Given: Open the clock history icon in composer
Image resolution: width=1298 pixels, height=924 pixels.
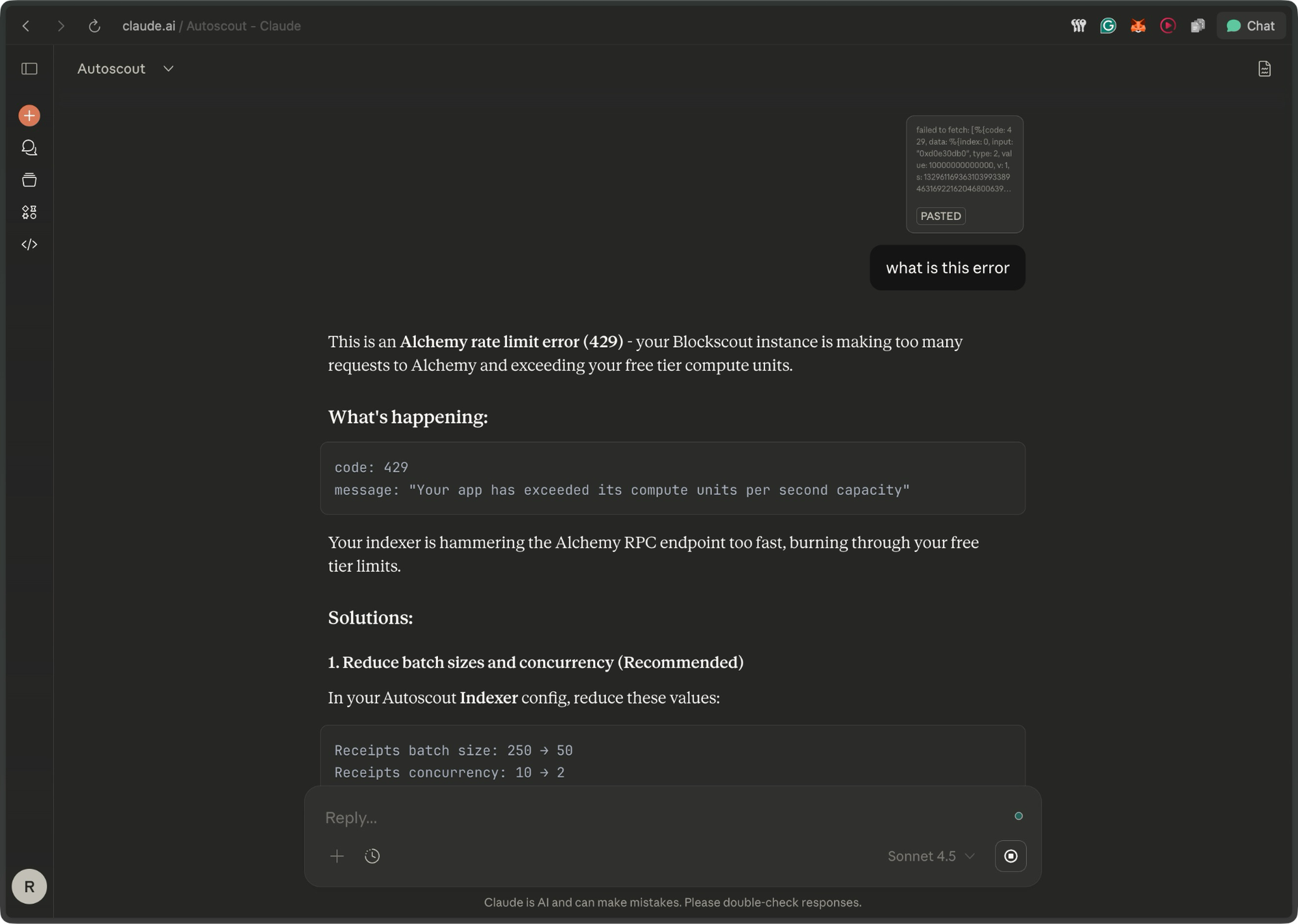Looking at the screenshot, I should (x=372, y=856).
